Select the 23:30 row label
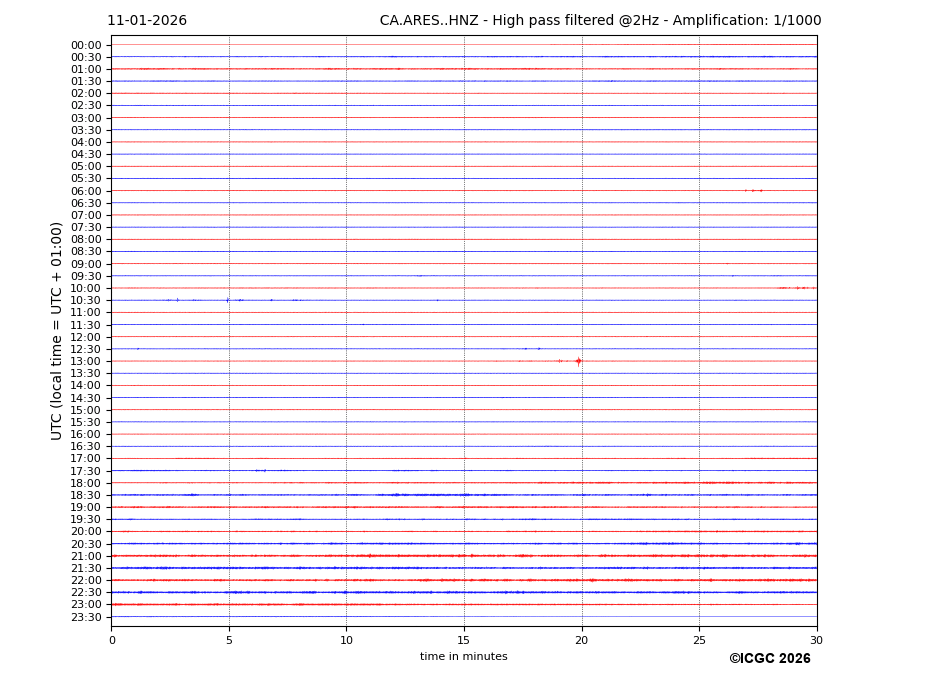 (86, 617)
